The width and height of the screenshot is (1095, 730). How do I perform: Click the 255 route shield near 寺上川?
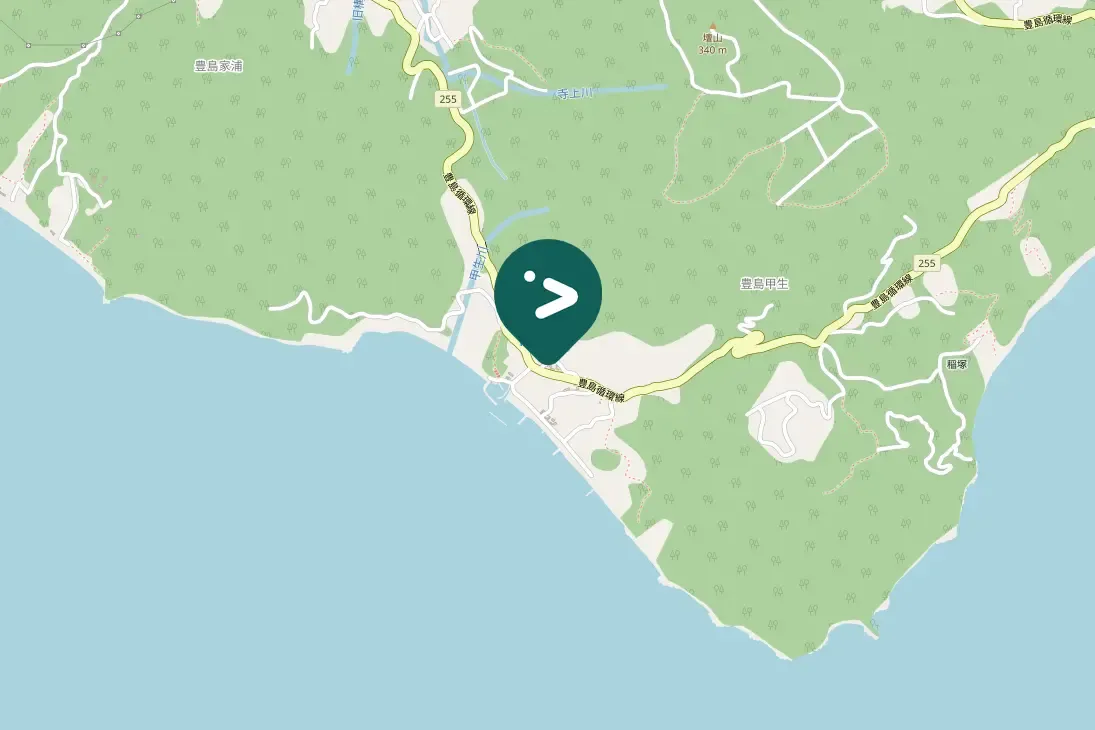(x=448, y=99)
